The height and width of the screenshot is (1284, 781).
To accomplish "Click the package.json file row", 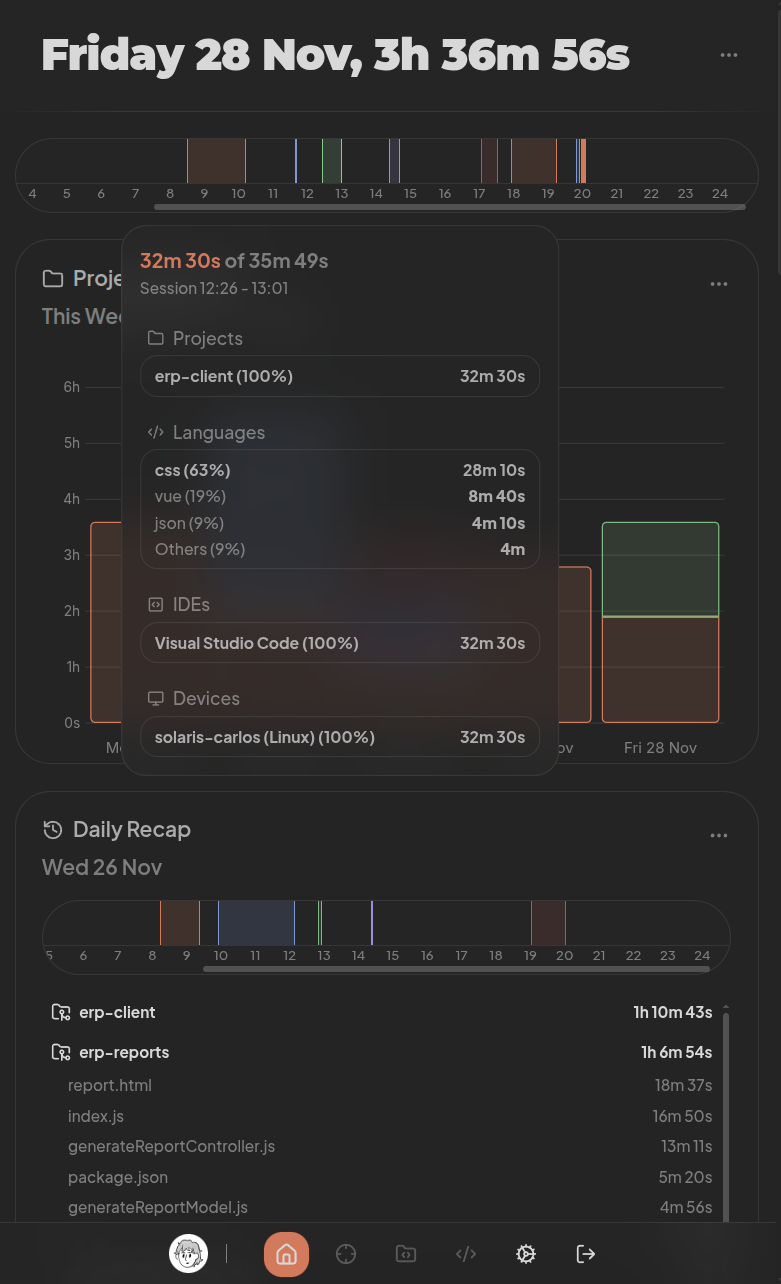I will coord(118,1177).
